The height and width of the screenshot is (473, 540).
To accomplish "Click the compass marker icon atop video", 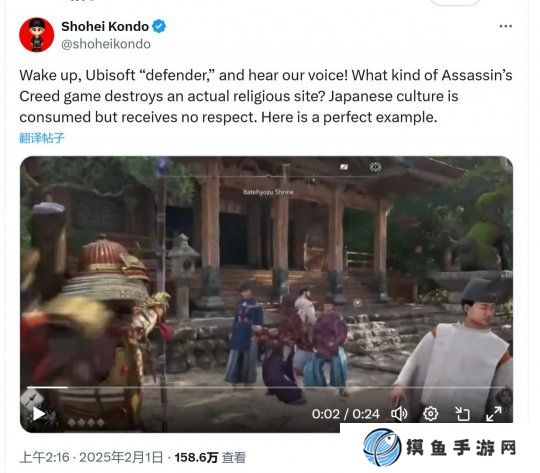I will pyautogui.click(x=375, y=167).
